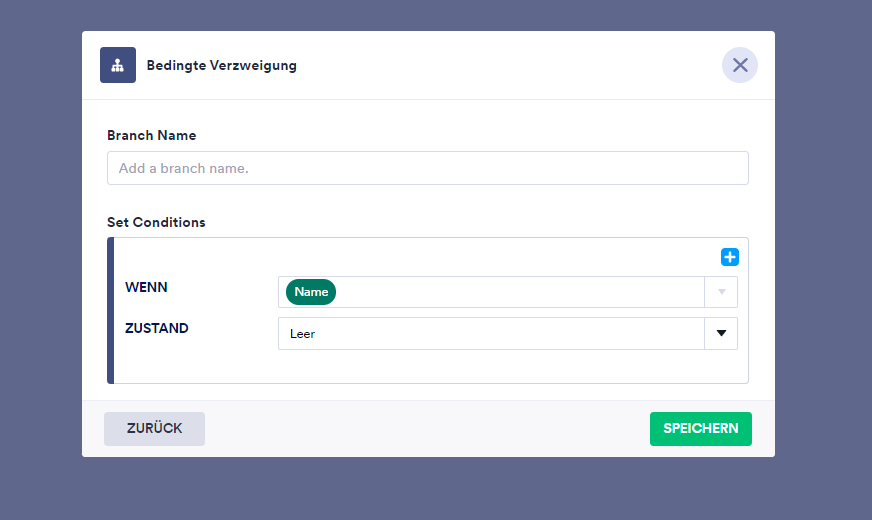
Task: Click the Bedingte Verzweigung title text
Action: pyautogui.click(x=221, y=66)
